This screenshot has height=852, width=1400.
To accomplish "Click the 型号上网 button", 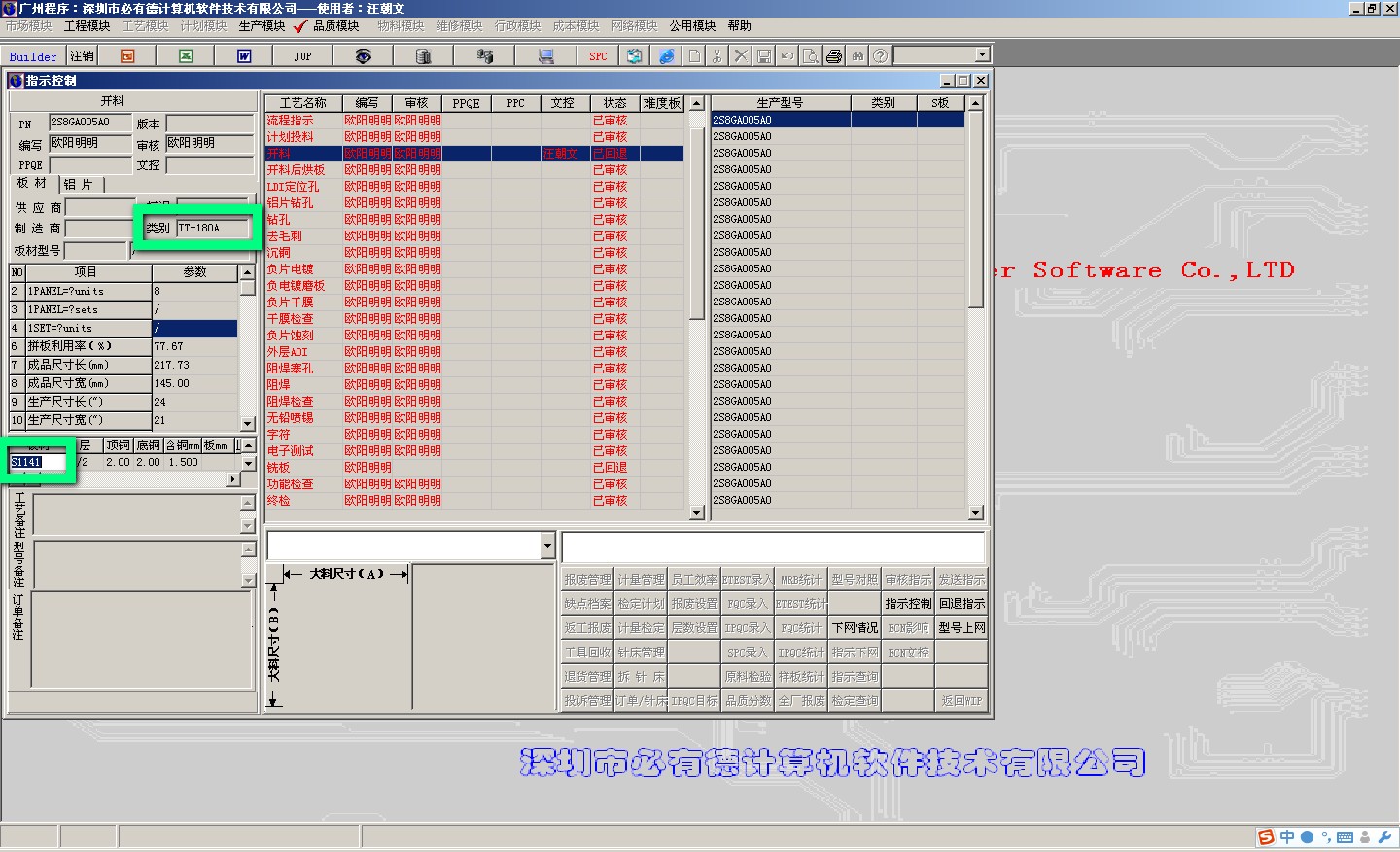I will tap(962, 627).
